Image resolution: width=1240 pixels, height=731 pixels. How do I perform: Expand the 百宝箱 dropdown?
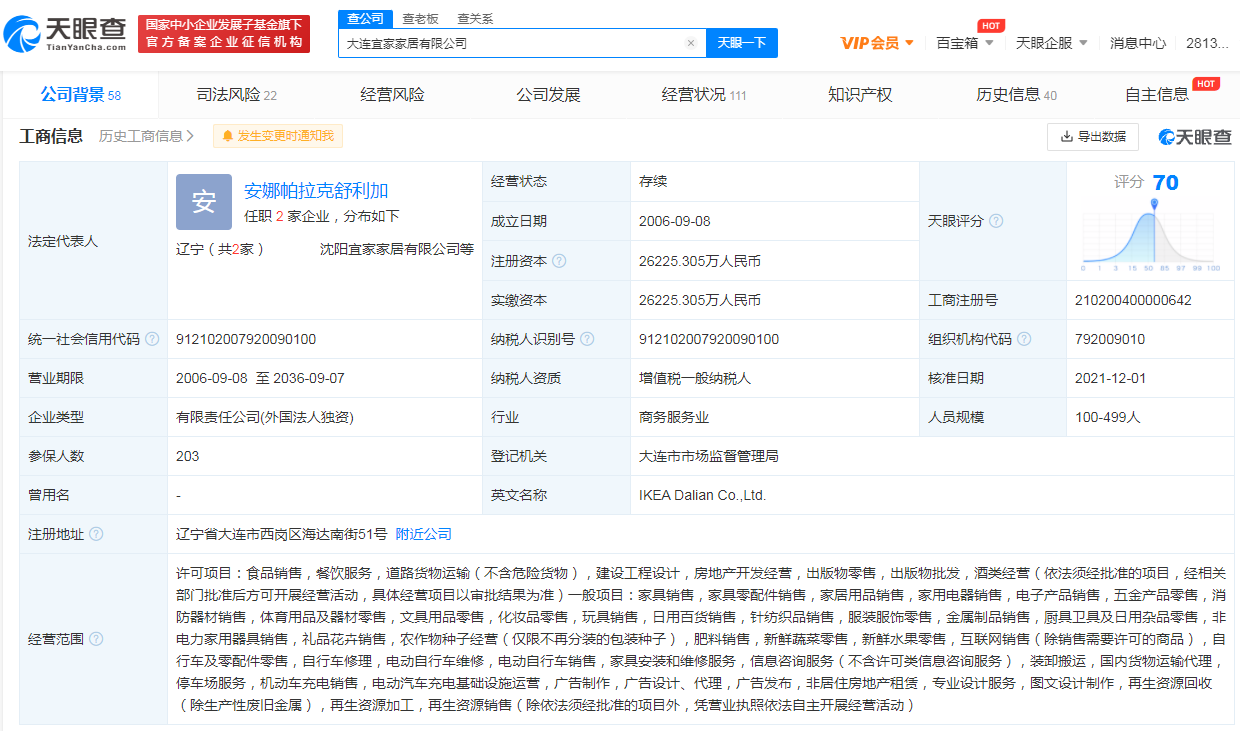(x=965, y=43)
